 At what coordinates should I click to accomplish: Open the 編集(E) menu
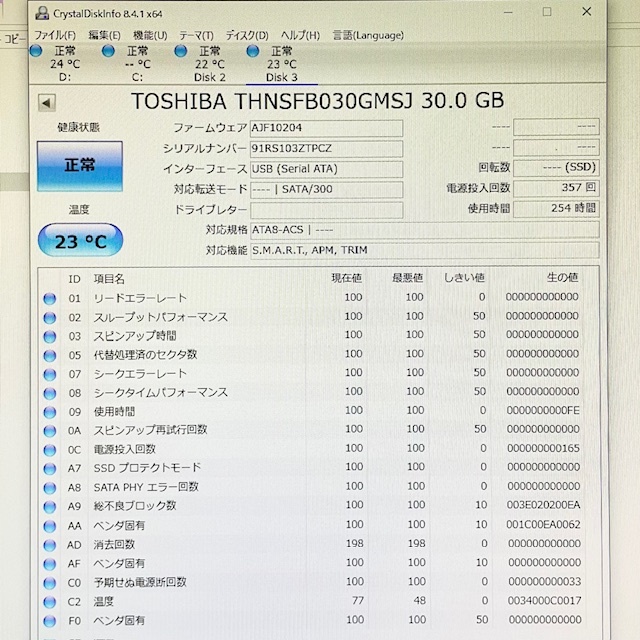click(x=104, y=36)
